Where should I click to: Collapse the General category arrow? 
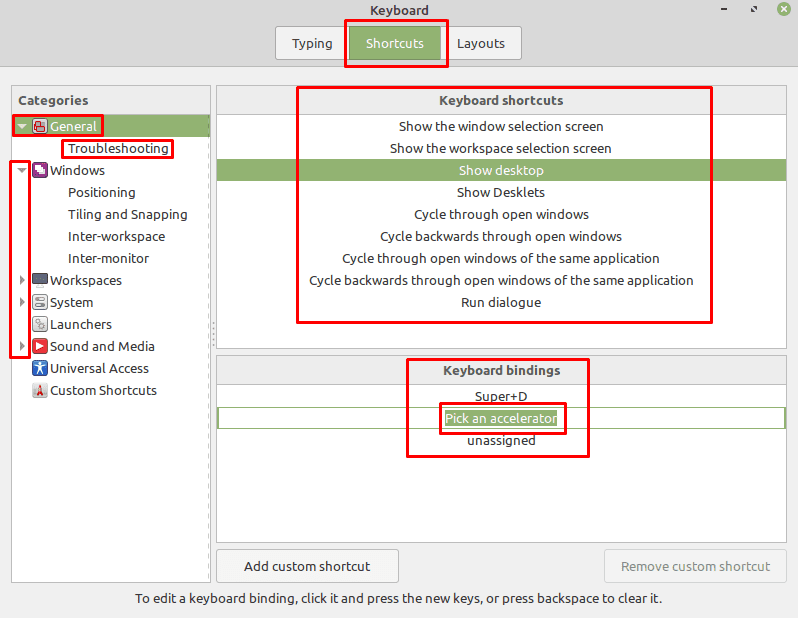click(x=22, y=126)
